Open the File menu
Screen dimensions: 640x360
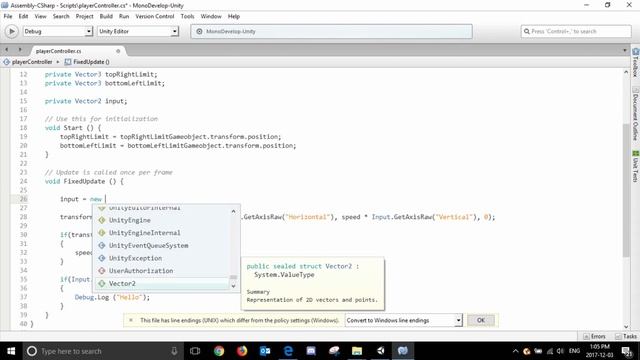tap(8, 16)
